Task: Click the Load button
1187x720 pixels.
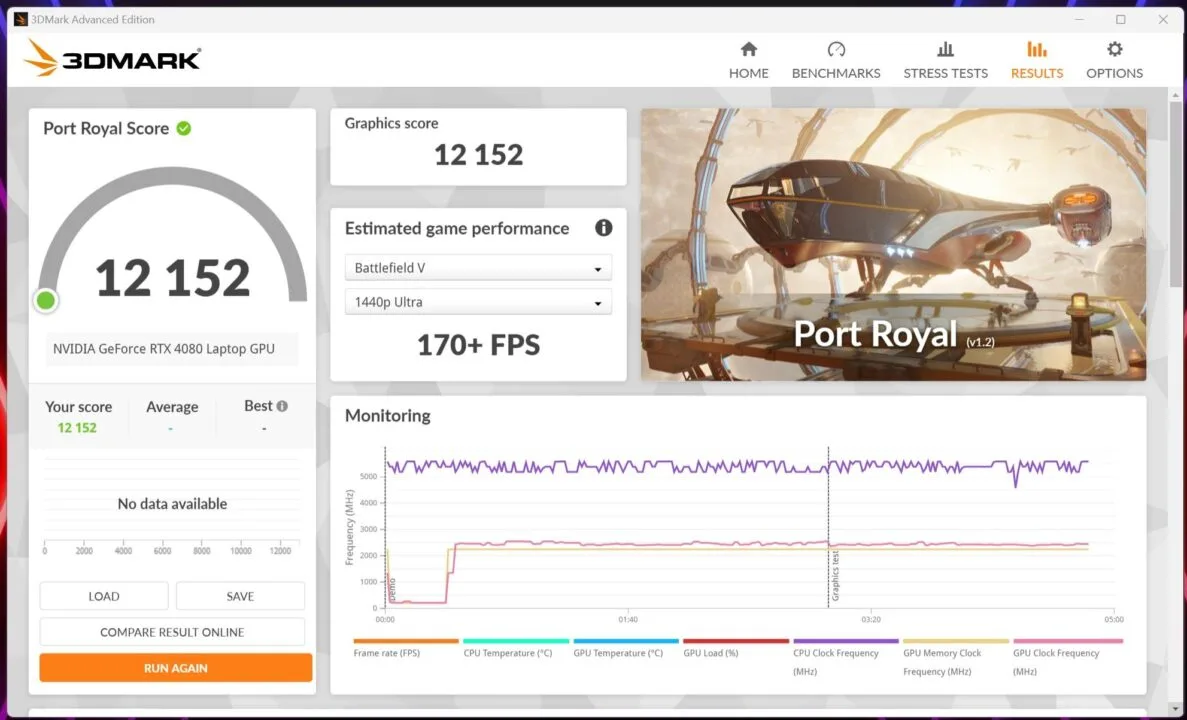Action: click(x=104, y=596)
